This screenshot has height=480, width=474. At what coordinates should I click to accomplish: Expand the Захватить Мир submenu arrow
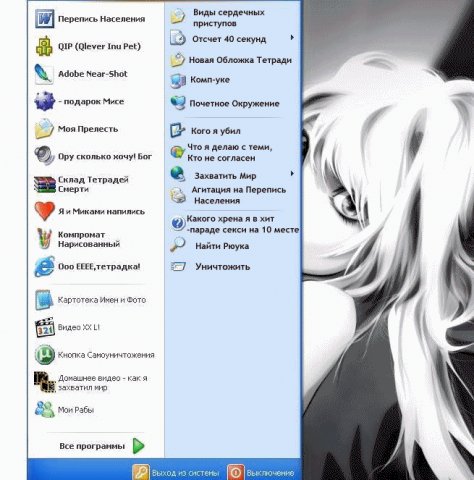tap(292, 173)
